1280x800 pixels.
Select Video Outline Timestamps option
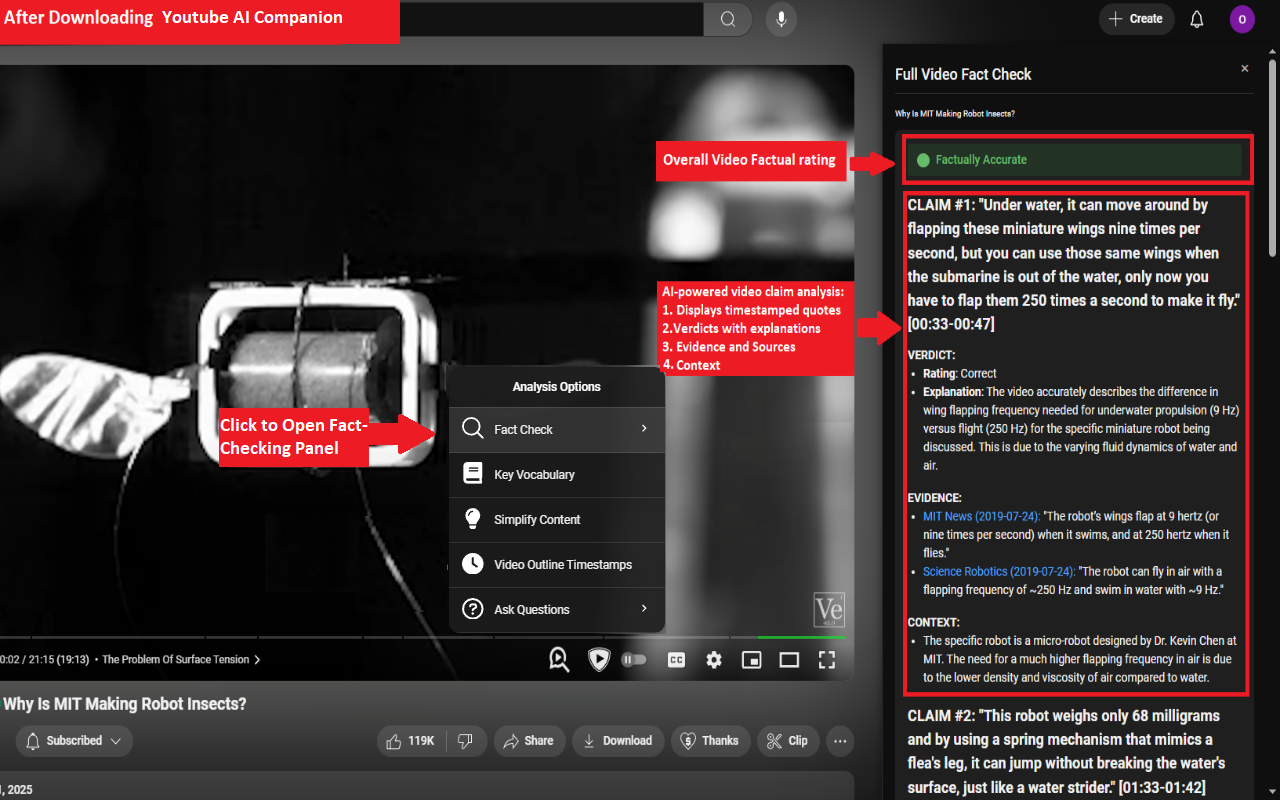tap(557, 564)
